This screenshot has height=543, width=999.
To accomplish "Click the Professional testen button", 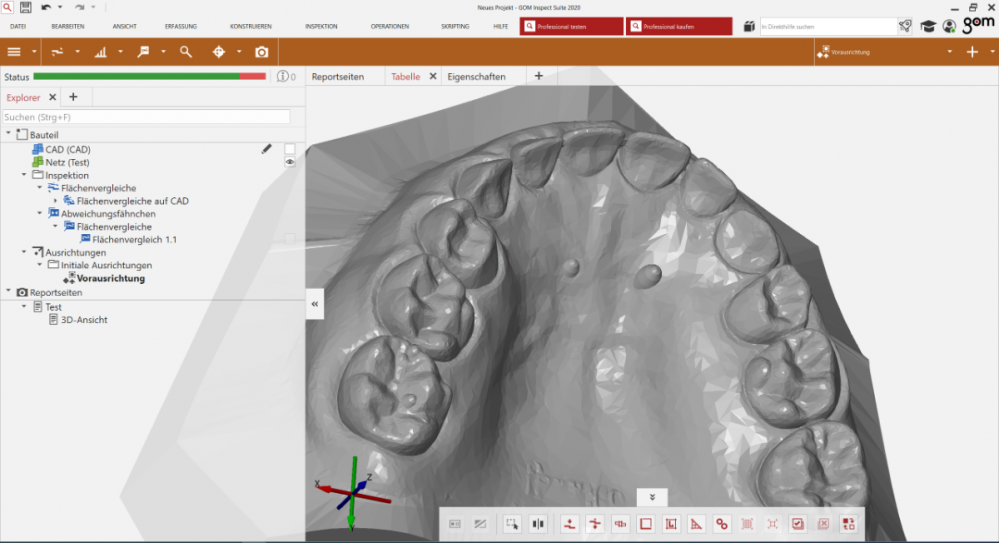I will tap(571, 26).
